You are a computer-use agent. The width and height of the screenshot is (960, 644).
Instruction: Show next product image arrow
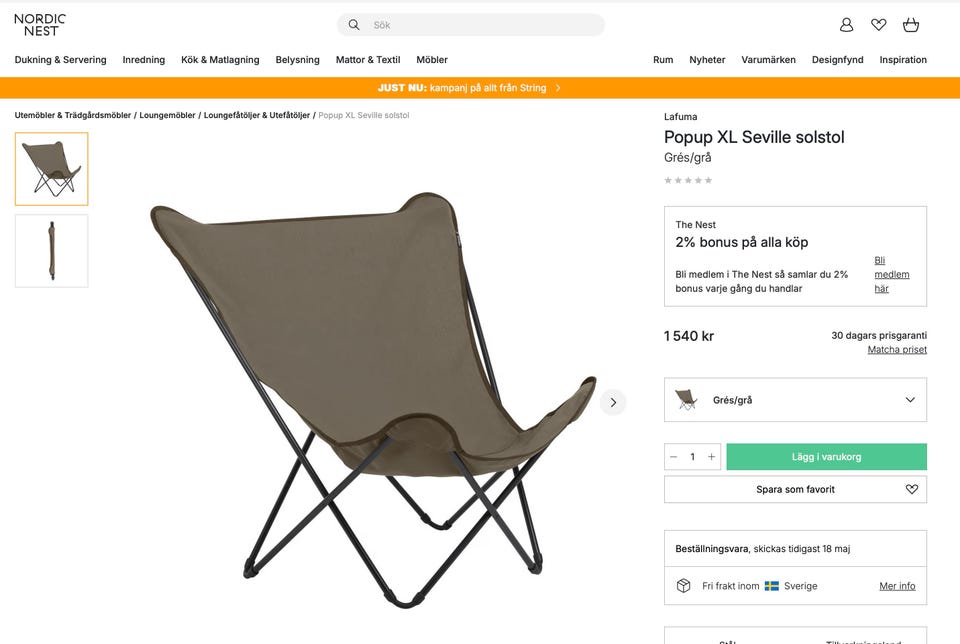pos(613,402)
